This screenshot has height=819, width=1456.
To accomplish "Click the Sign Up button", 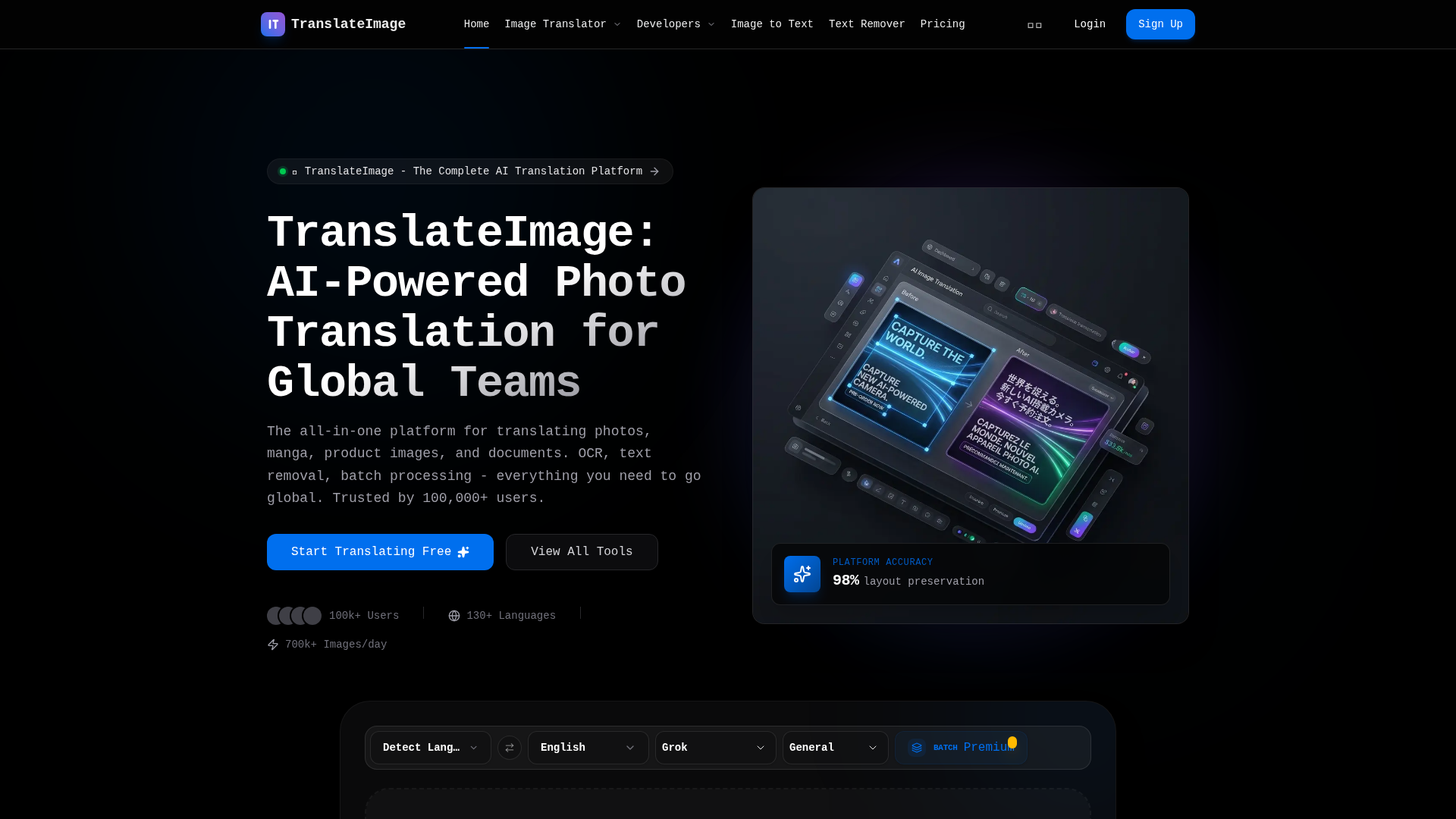I will (1159, 24).
